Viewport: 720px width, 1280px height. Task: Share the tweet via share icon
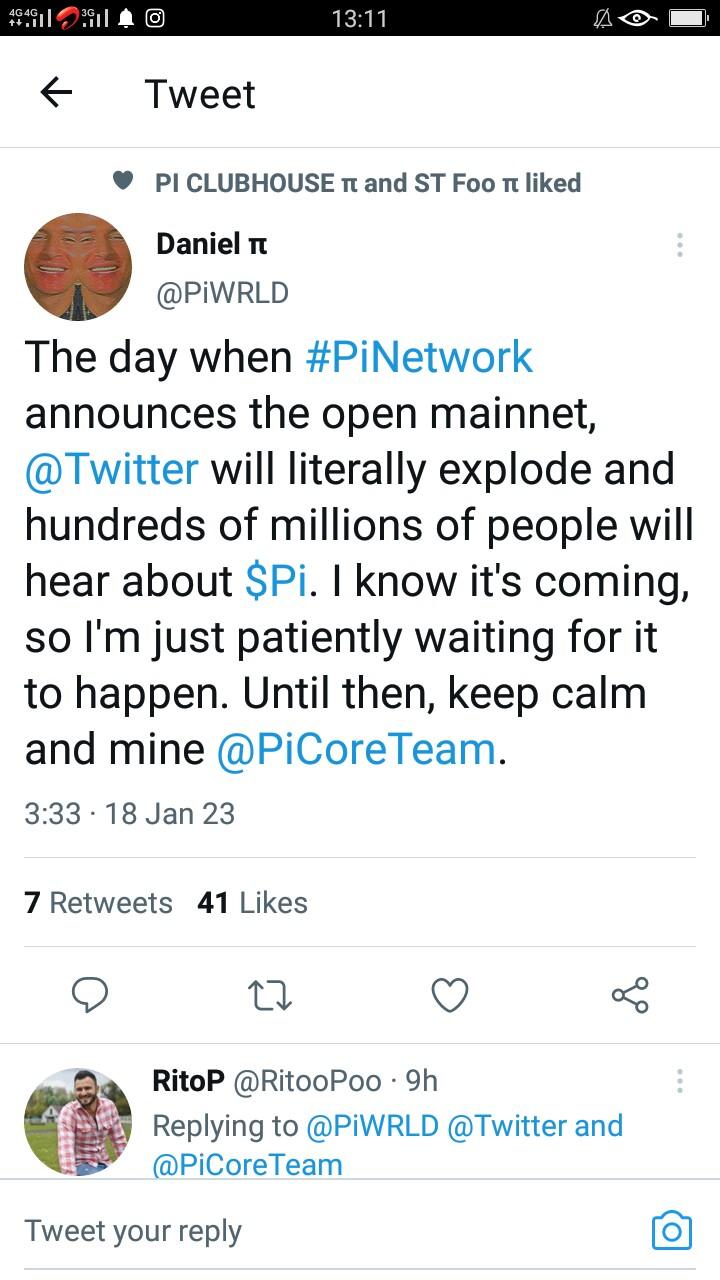tap(630, 995)
